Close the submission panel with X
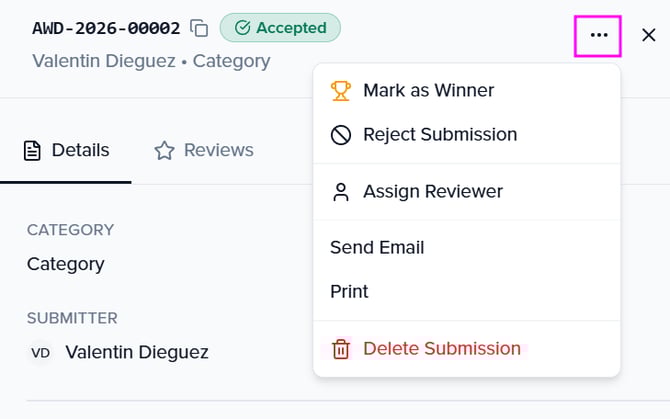670x419 pixels. click(648, 35)
